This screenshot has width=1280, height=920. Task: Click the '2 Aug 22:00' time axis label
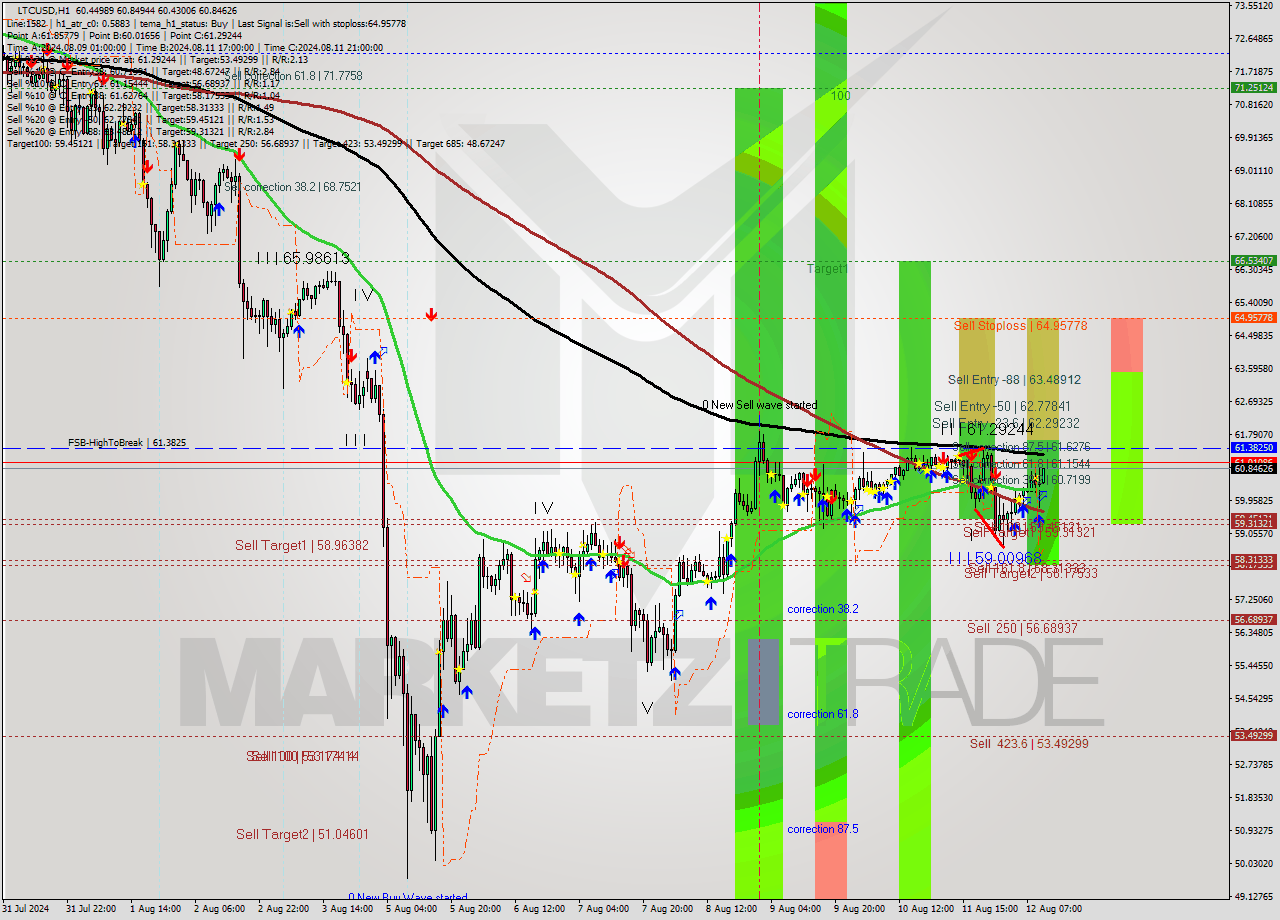[282, 909]
